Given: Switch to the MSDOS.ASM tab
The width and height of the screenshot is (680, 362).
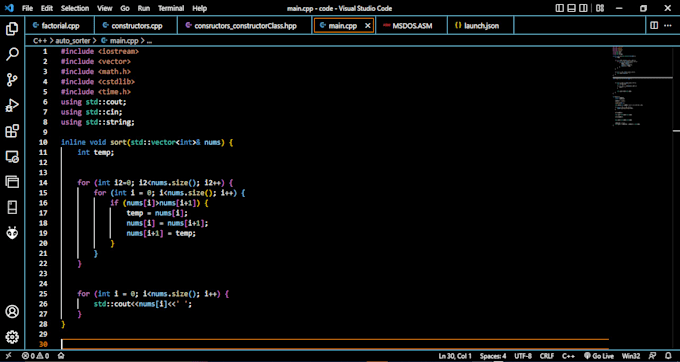Looking at the screenshot, I should coord(411,26).
